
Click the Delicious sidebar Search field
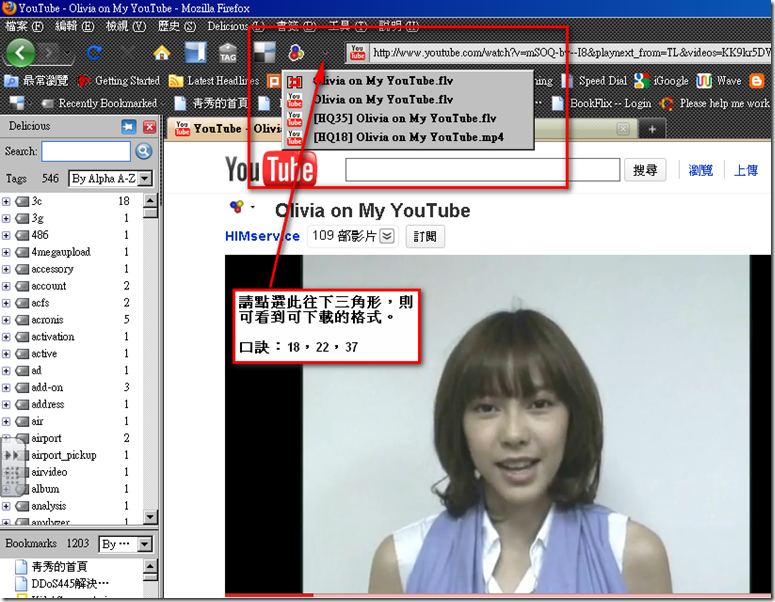[86, 151]
